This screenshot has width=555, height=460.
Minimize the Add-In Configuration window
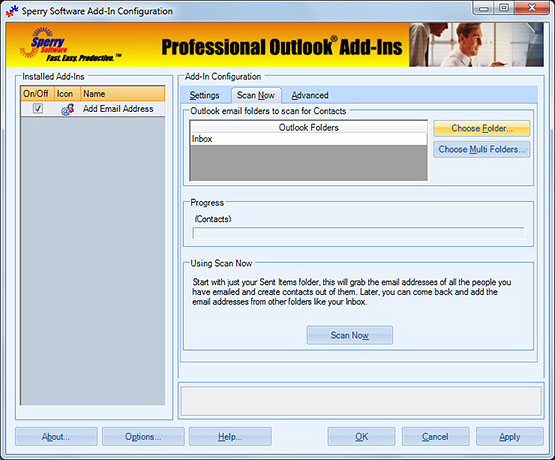(484, 8)
